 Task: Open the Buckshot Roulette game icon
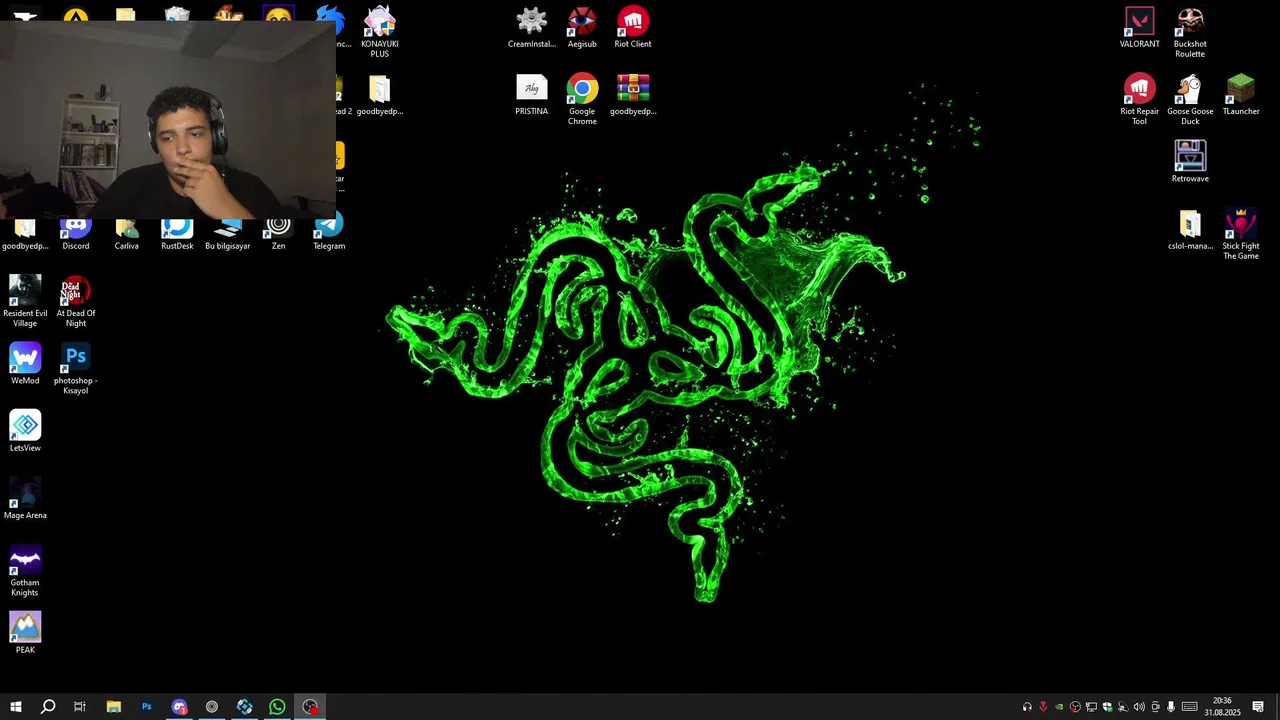pos(1190,31)
